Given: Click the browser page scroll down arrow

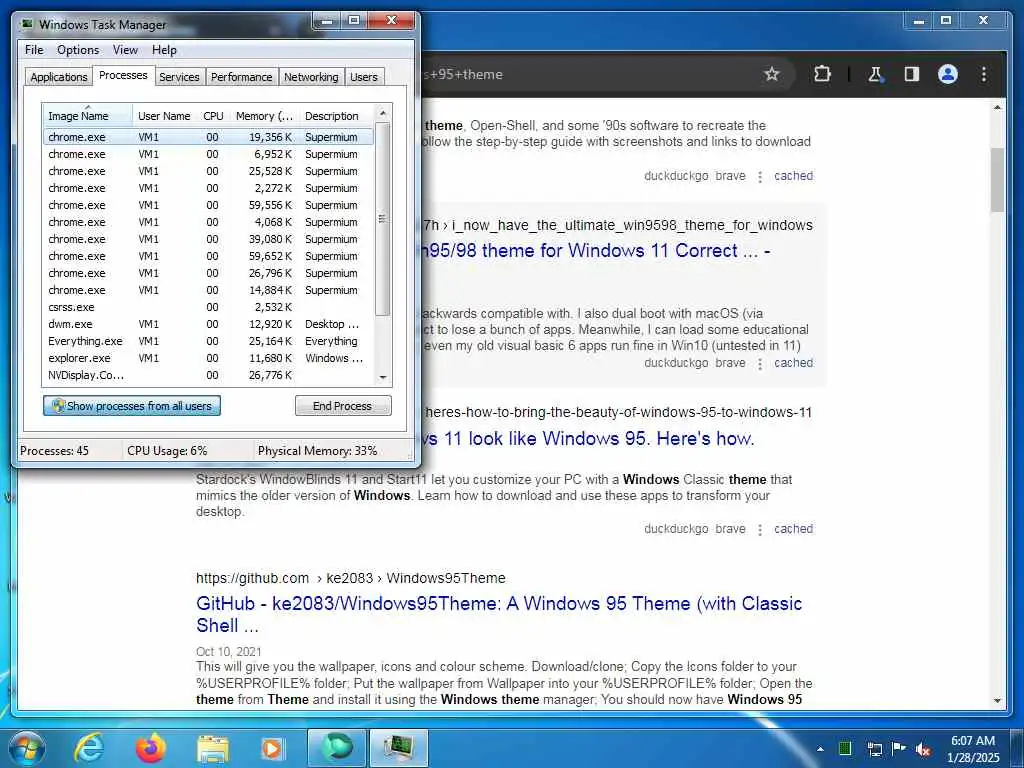Looking at the screenshot, I should coord(997,700).
